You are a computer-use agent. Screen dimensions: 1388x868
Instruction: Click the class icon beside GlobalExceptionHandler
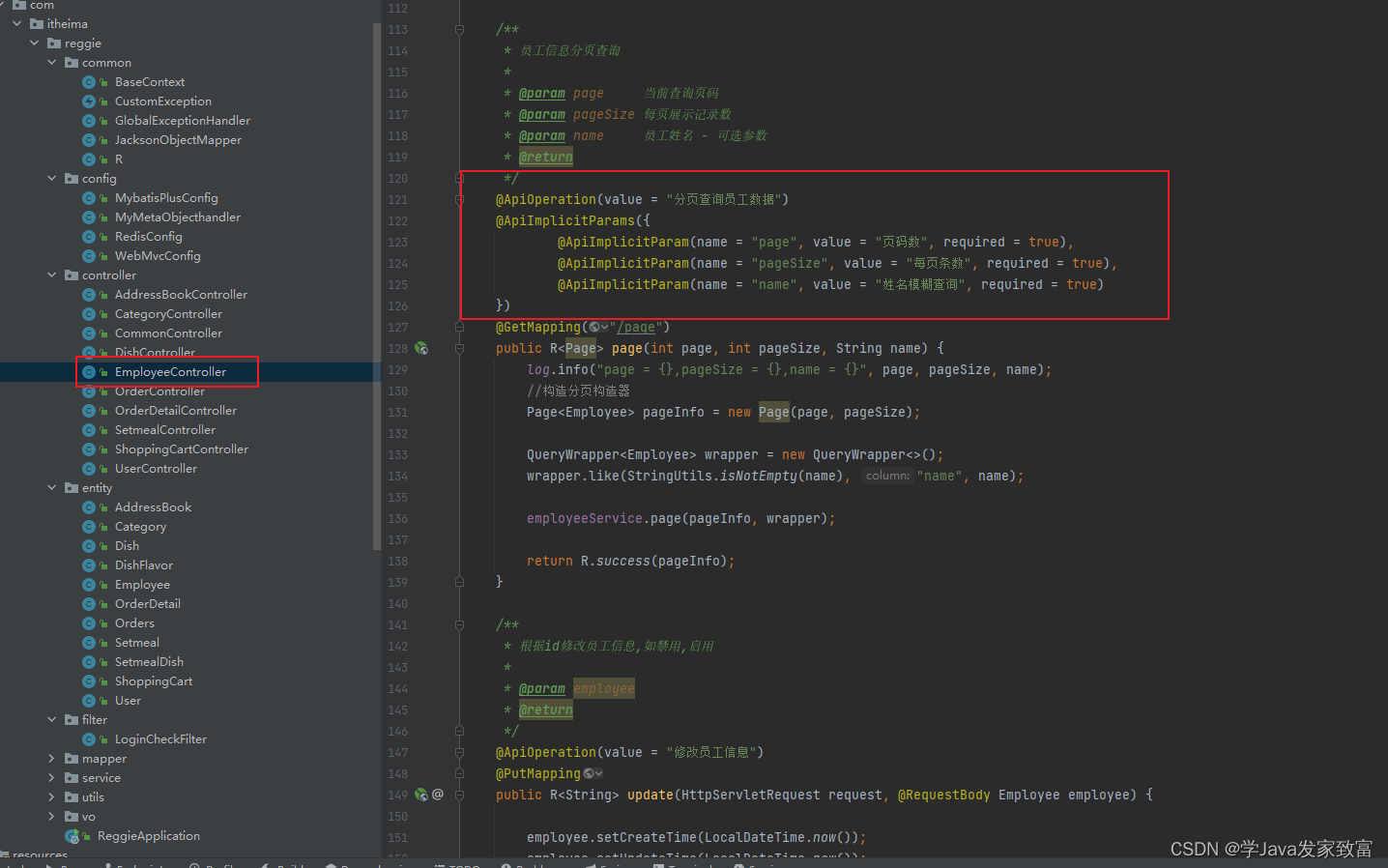pyautogui.click(x=89, y=121)
